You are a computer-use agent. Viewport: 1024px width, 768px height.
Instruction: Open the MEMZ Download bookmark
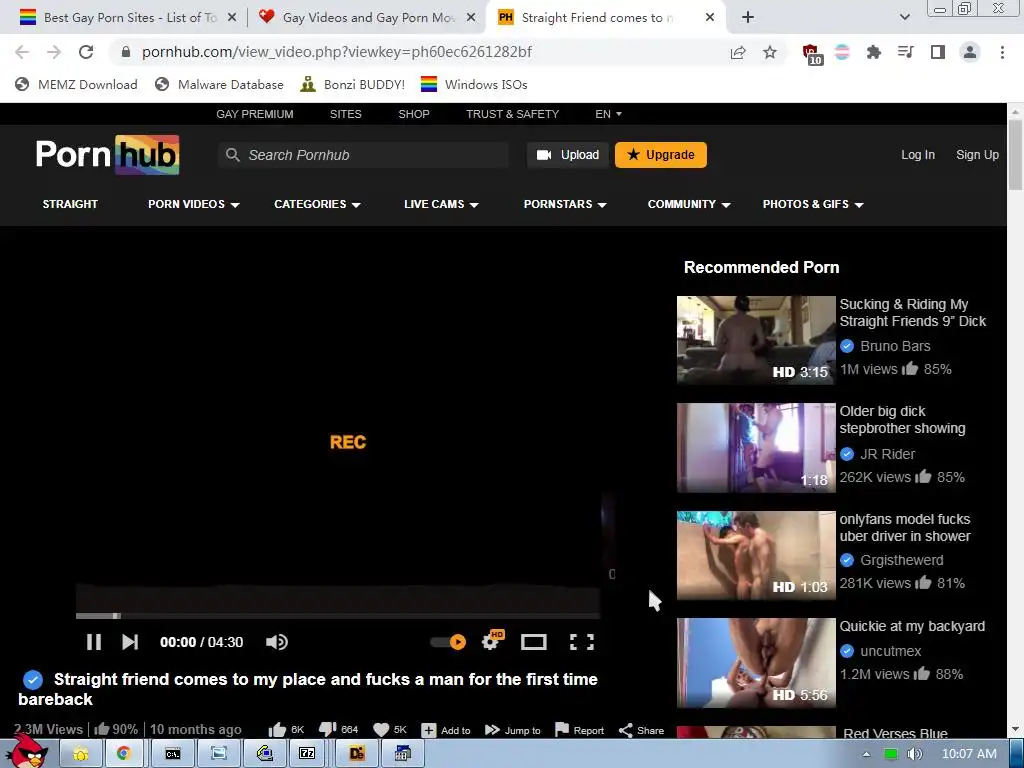(76, 84)
